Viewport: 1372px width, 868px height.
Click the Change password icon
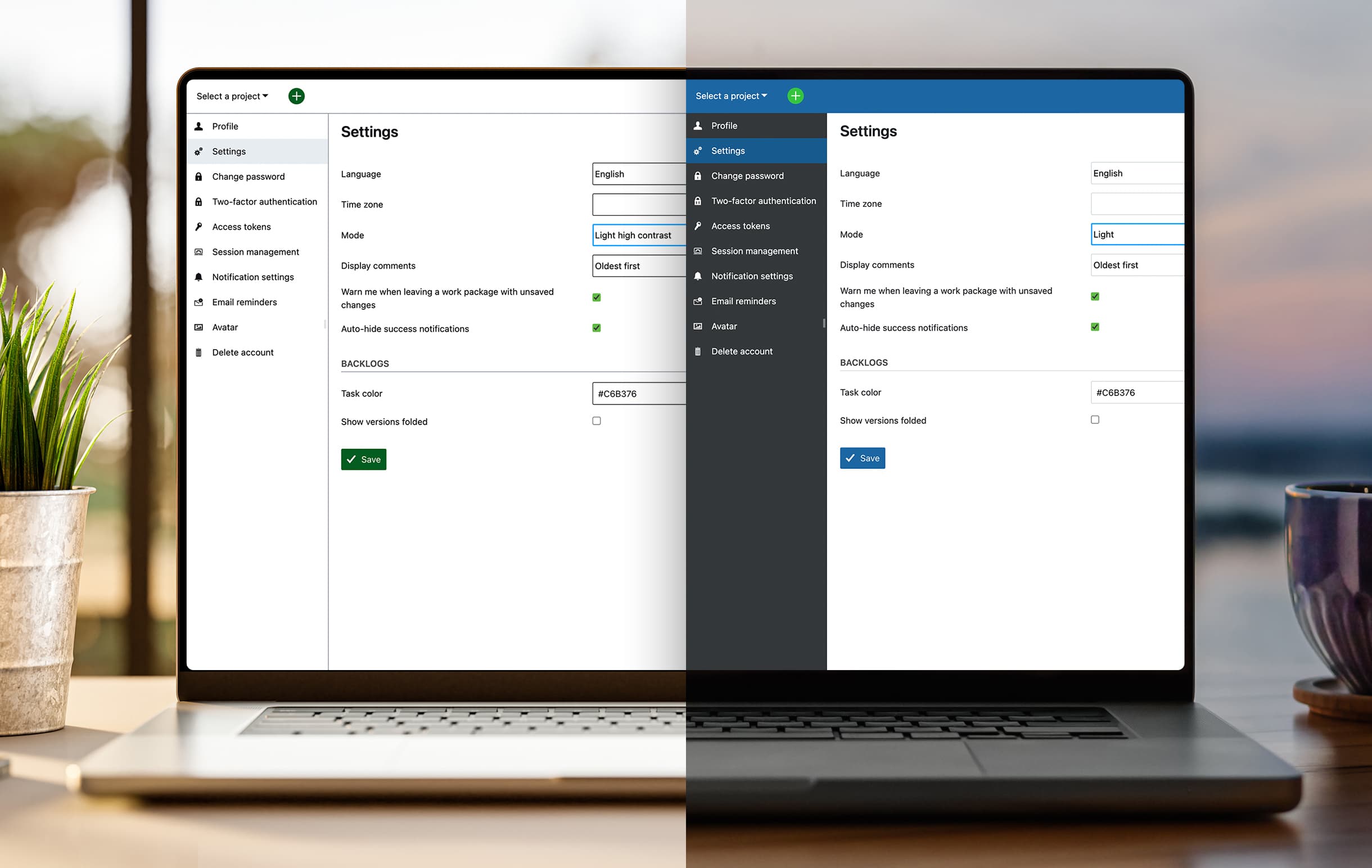click(x=198, y=176)
